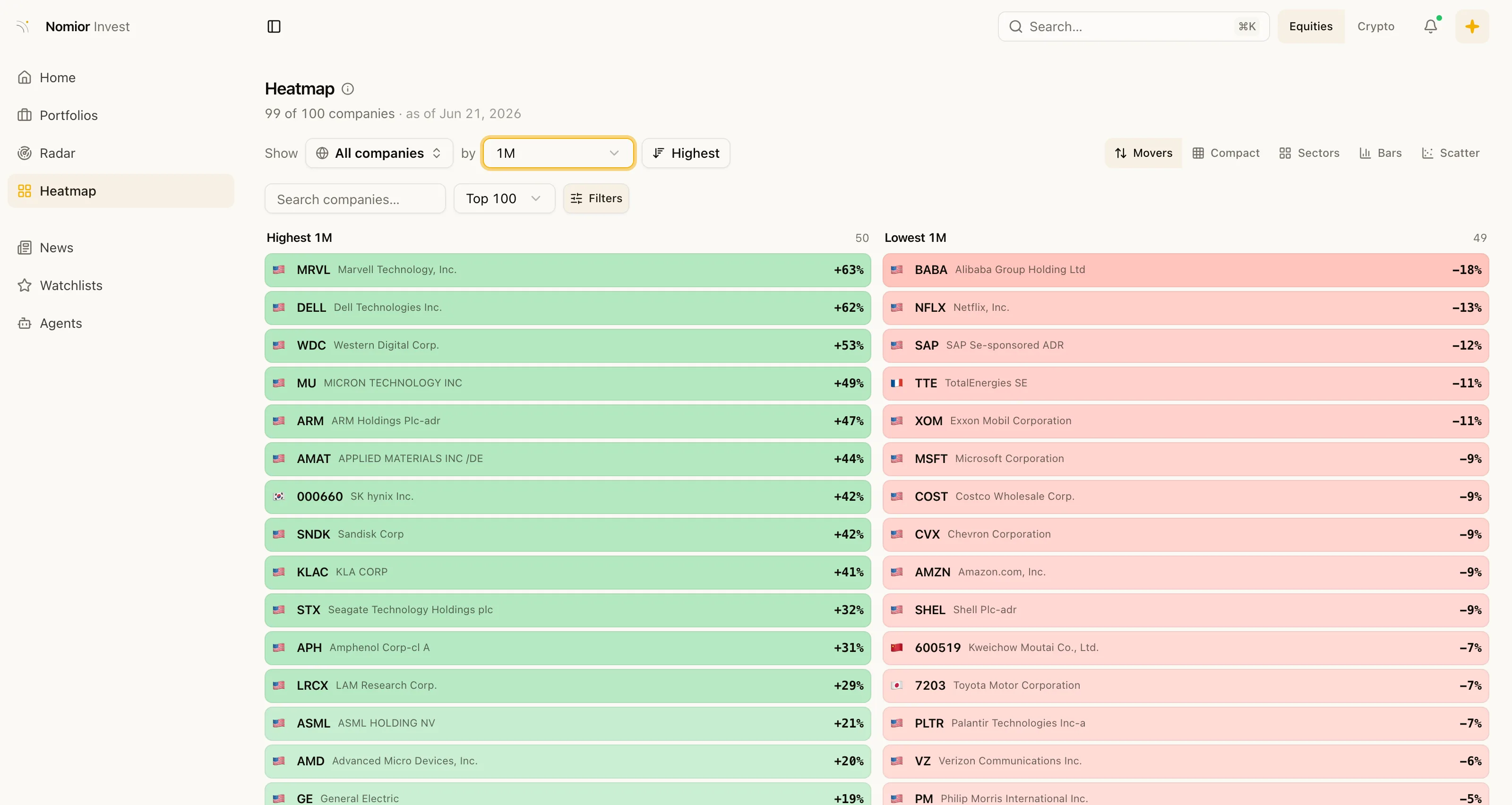Click the globe icon in All companies

(322, 153)
